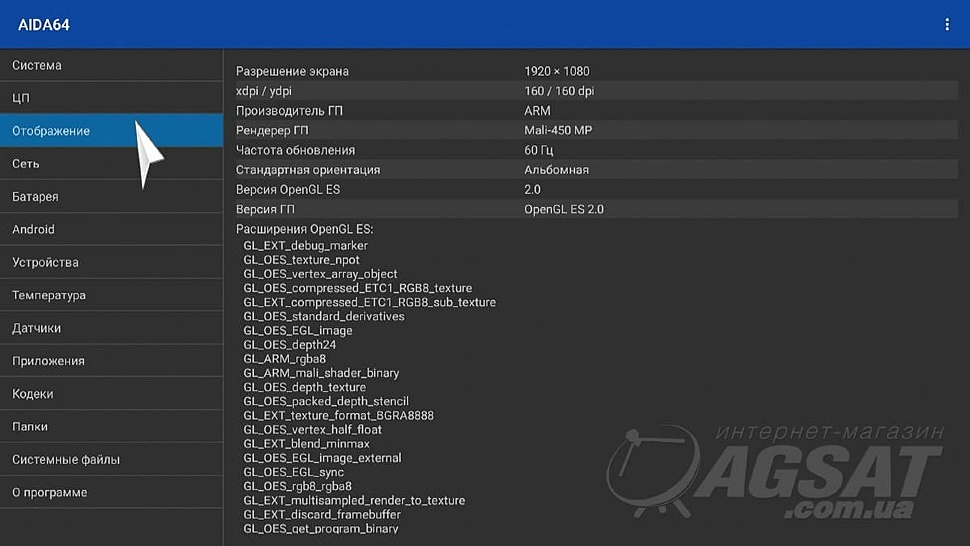
Task: Open the О программе section
Action: 111,492
